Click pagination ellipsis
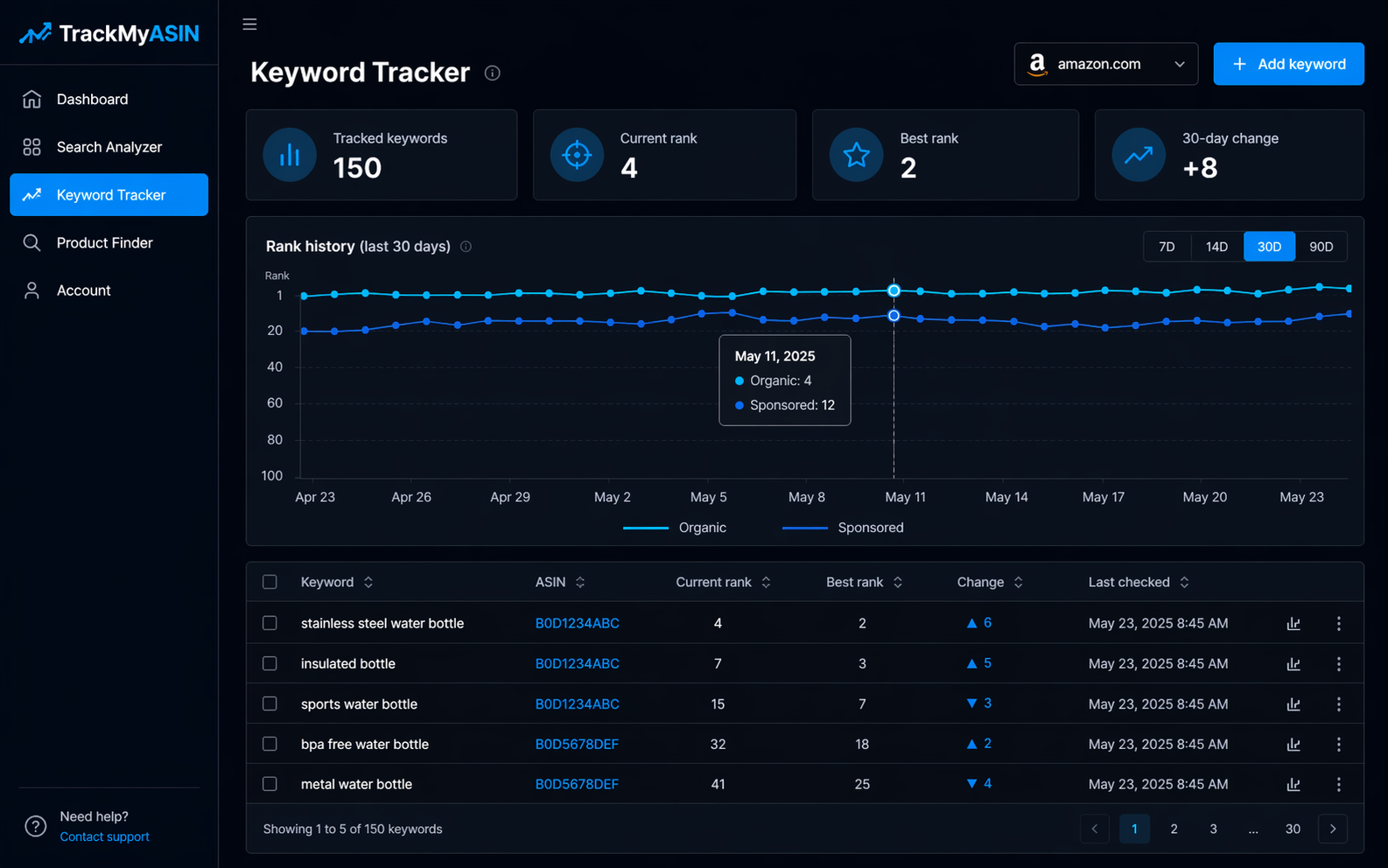 [1253, 829]
